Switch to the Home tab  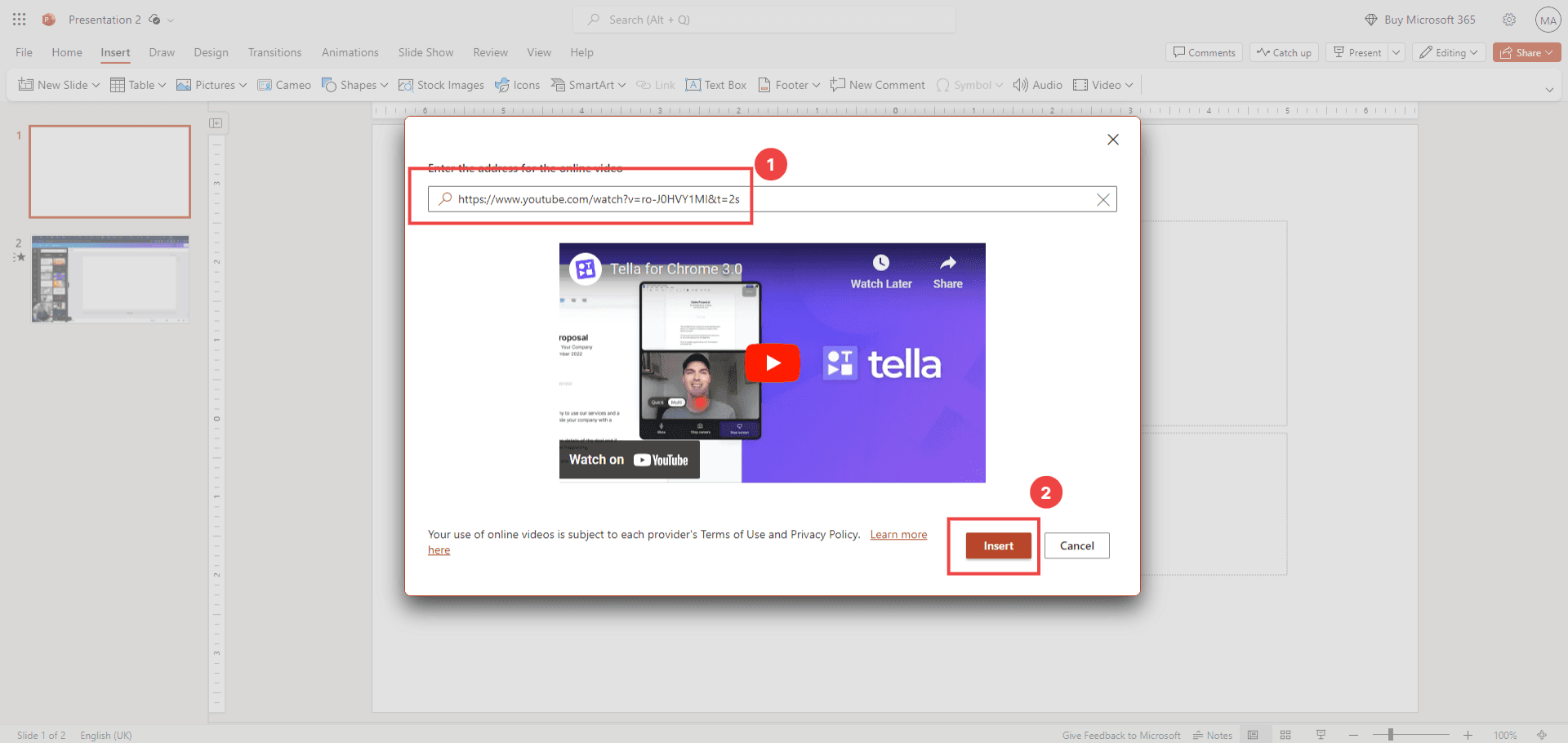pyautogui.click(x=67, y=52)
